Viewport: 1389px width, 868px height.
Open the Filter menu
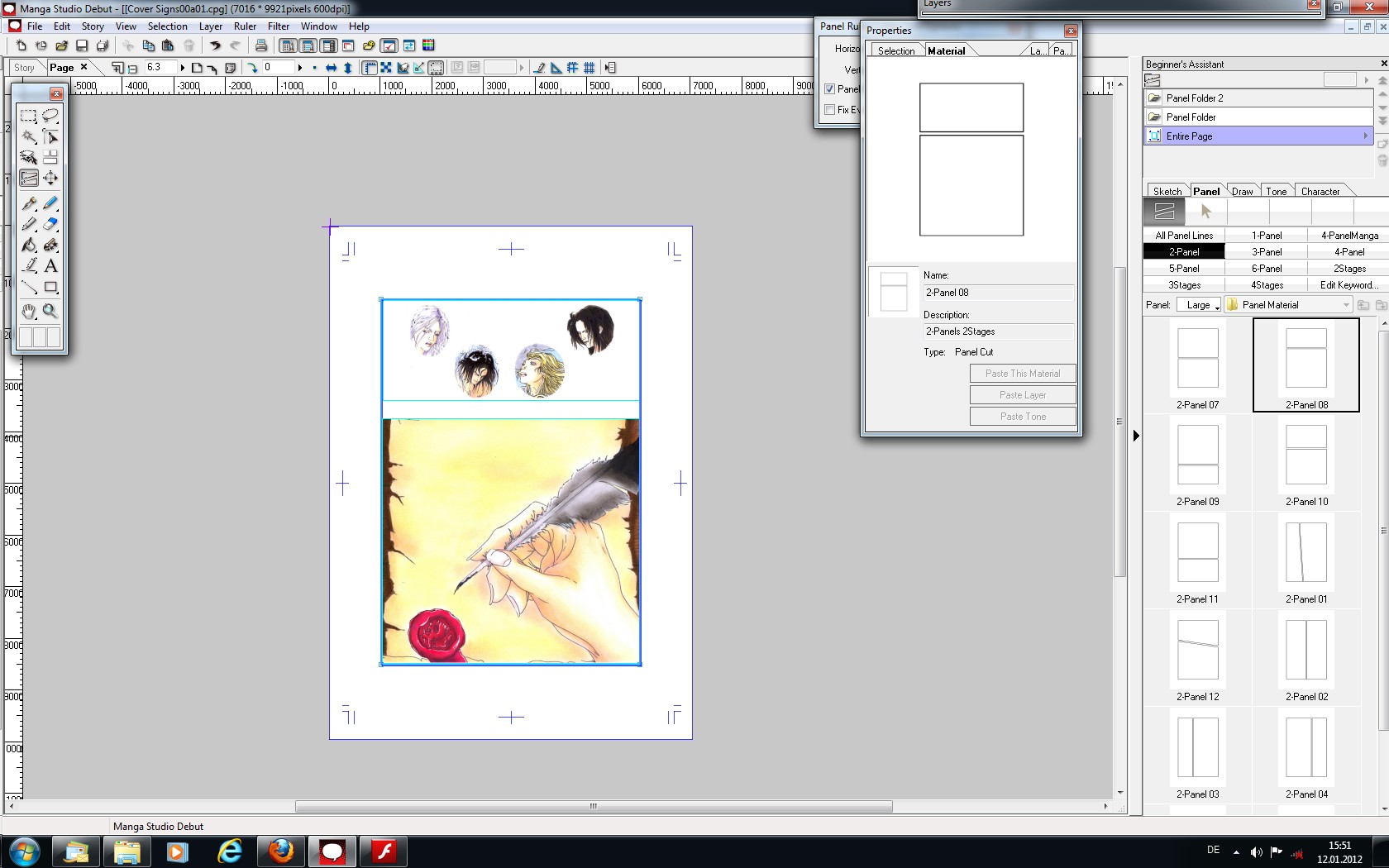(x=278, y=26)
